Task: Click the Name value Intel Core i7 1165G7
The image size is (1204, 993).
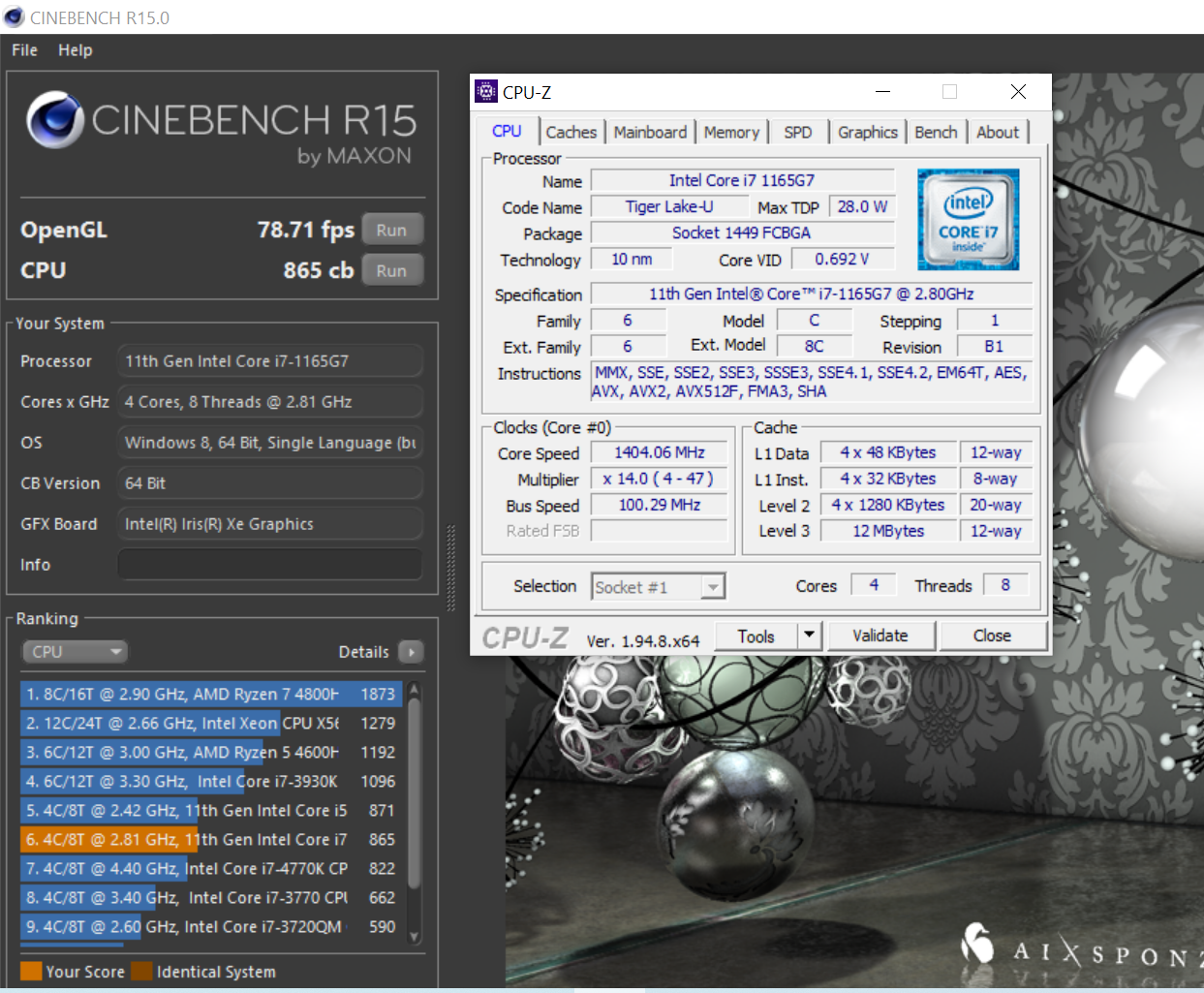Action: pyautogui.click(x=742, y=180)
